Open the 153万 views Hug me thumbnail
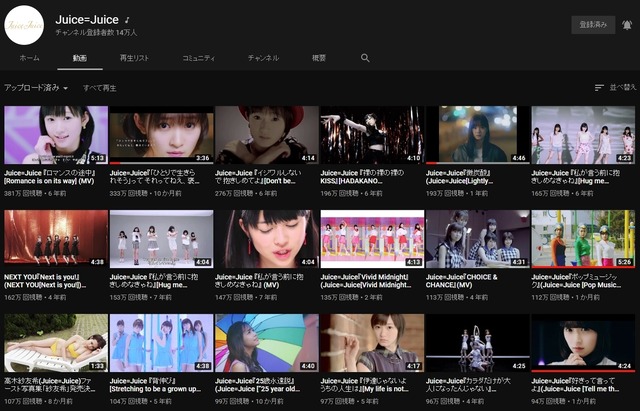Viewport: 640px width, 411px height. pos(161,239)
